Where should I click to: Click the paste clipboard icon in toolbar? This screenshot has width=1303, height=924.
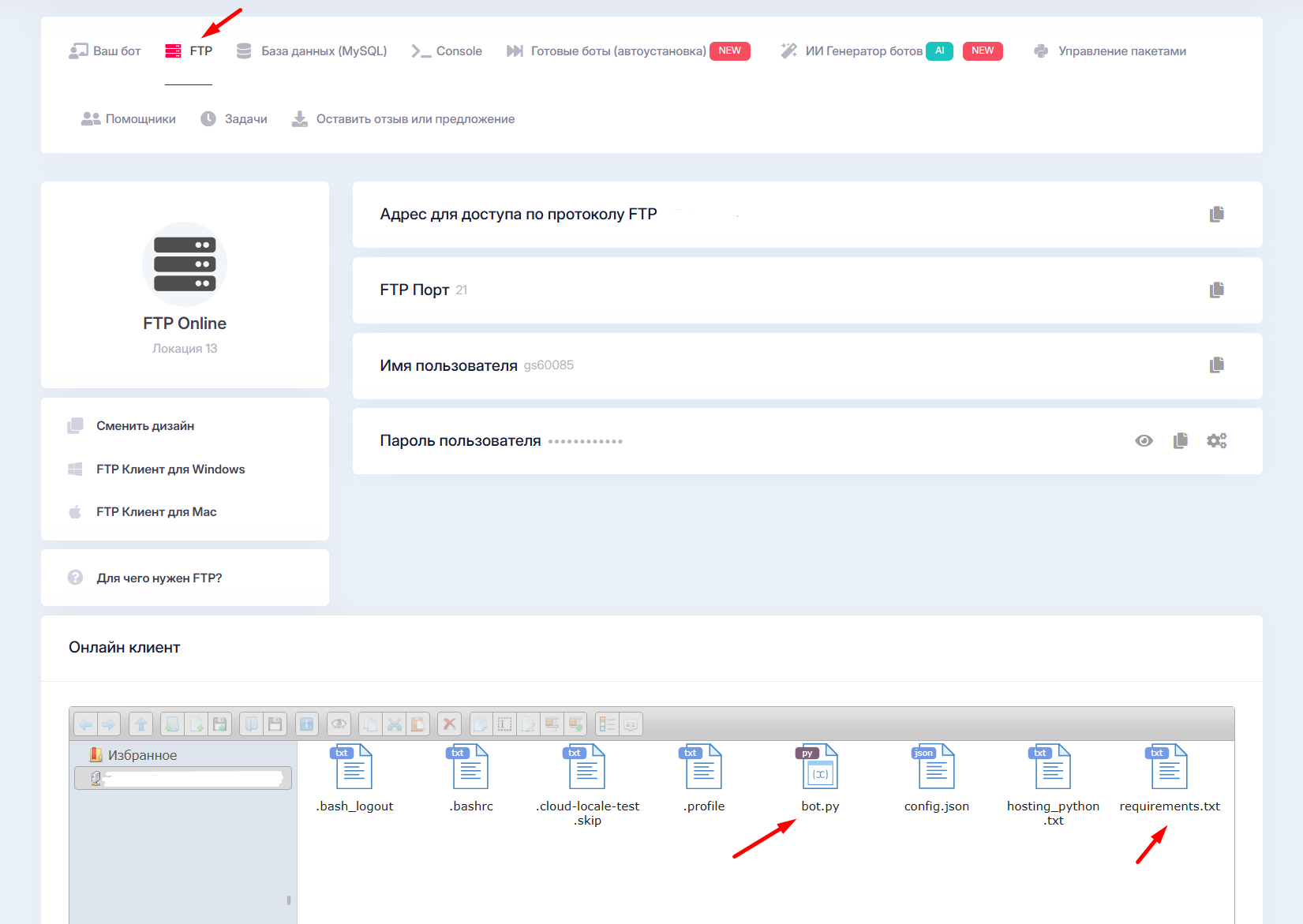tap(417, 724)
